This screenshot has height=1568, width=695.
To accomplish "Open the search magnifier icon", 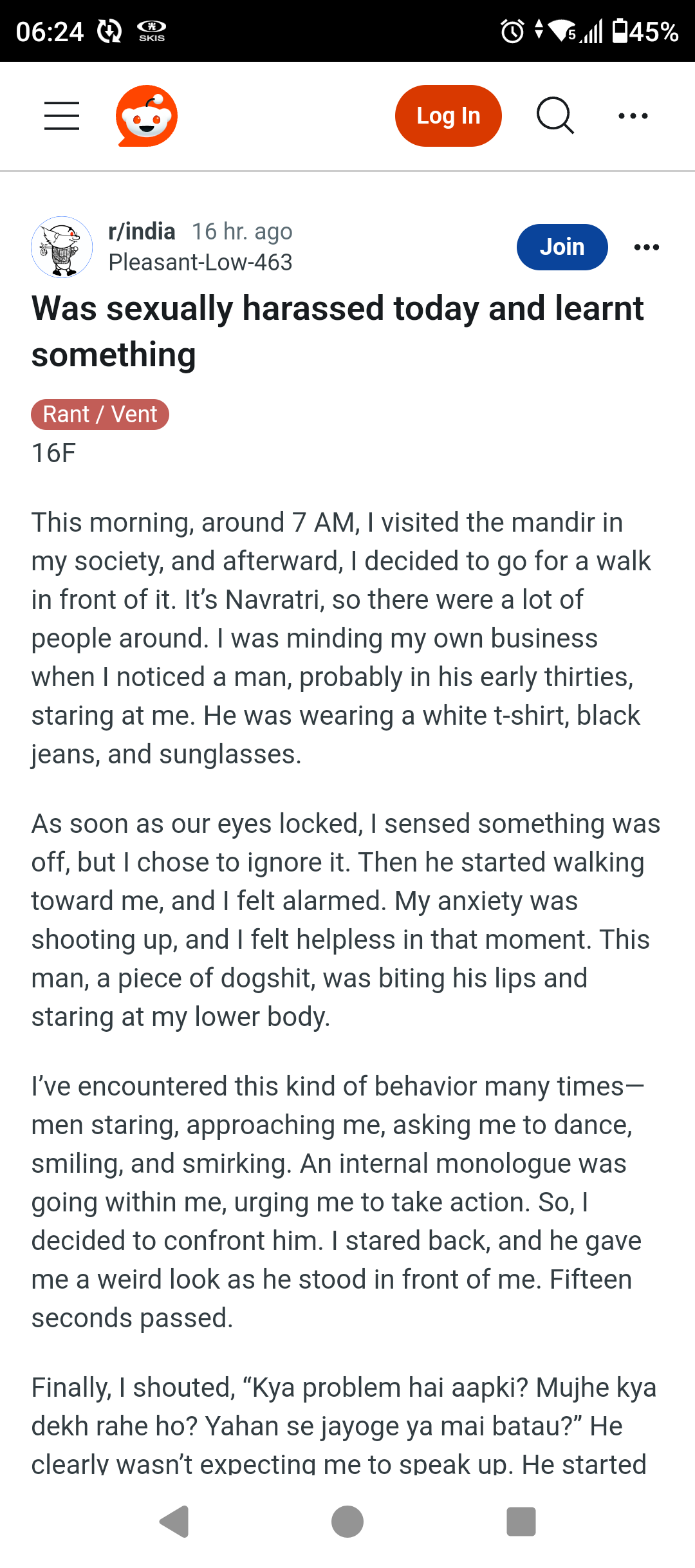I will 555,116.
